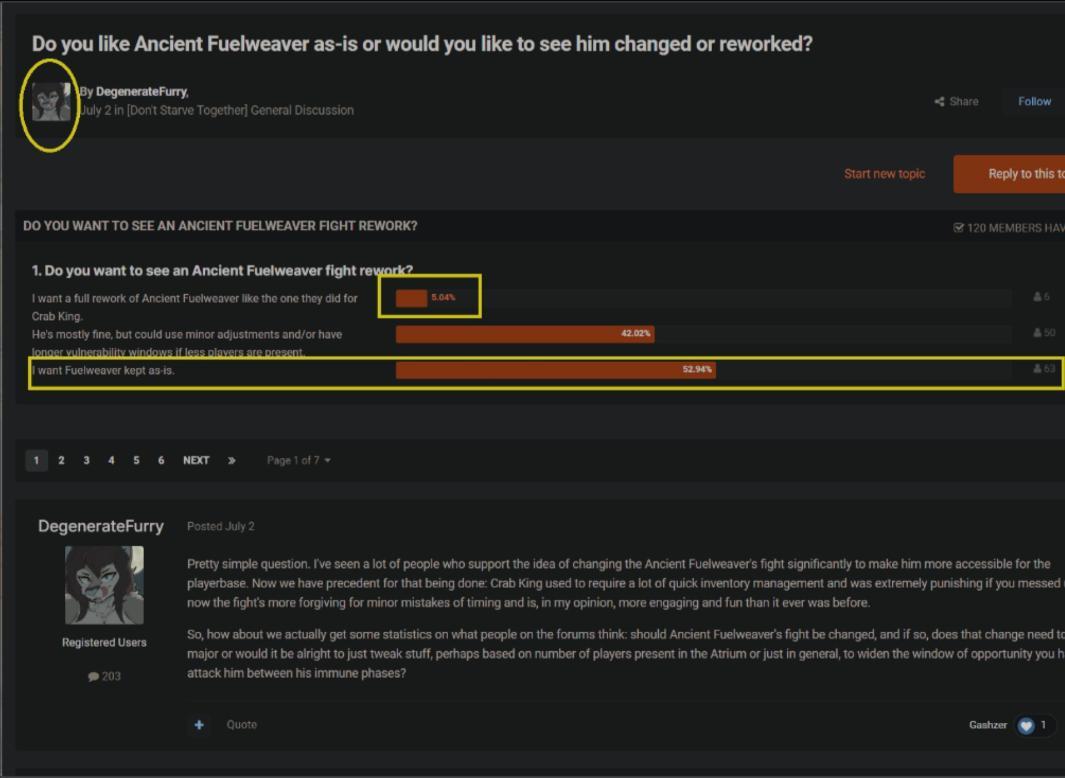Open the Page 1 of 7 dropdown
The height and width of the screenshot is (778, 1065).
click(298, 461)
